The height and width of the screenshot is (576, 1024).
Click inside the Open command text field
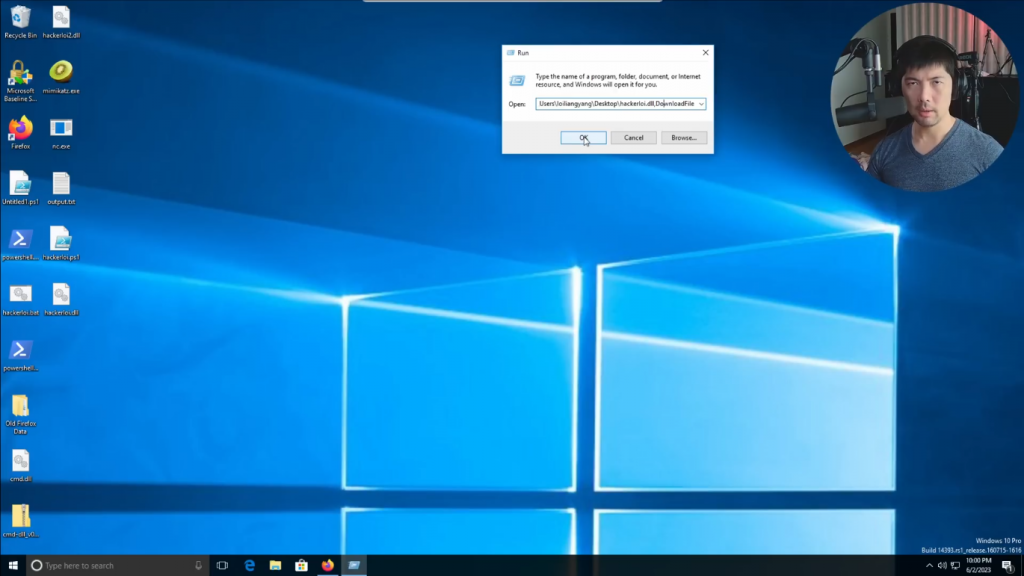615,104
